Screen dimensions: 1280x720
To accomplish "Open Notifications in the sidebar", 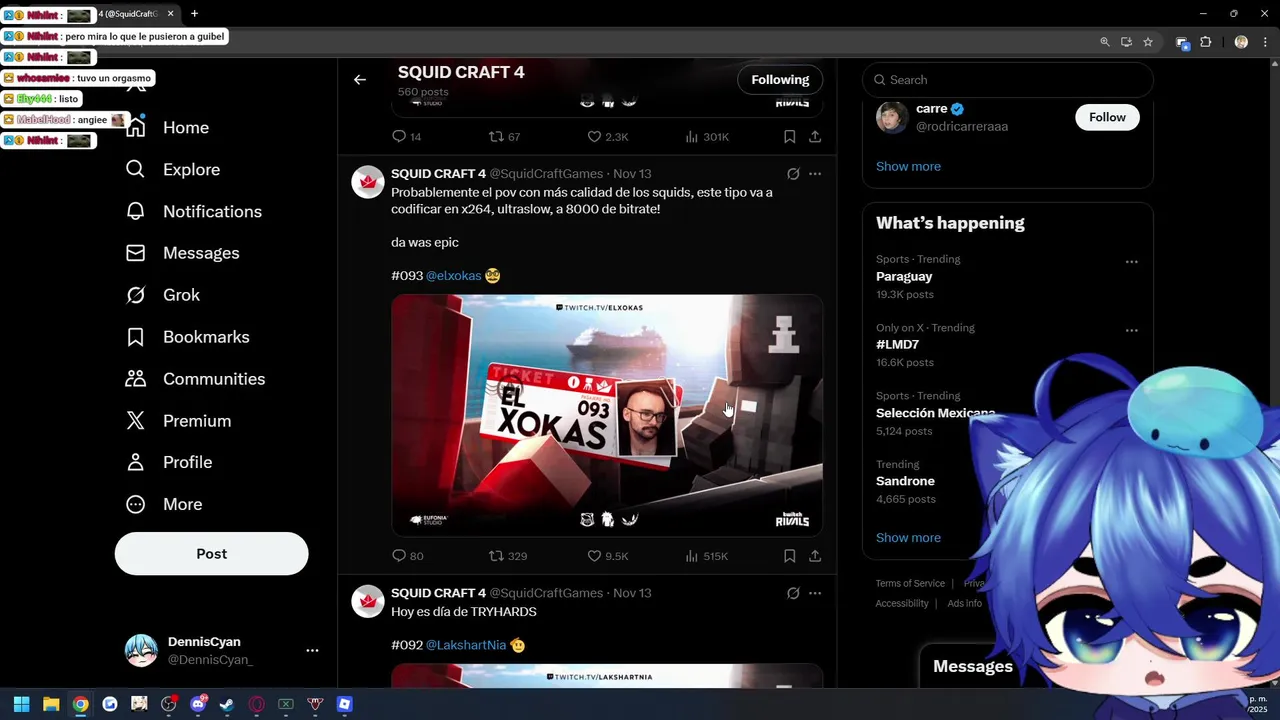I will (193, 212).
